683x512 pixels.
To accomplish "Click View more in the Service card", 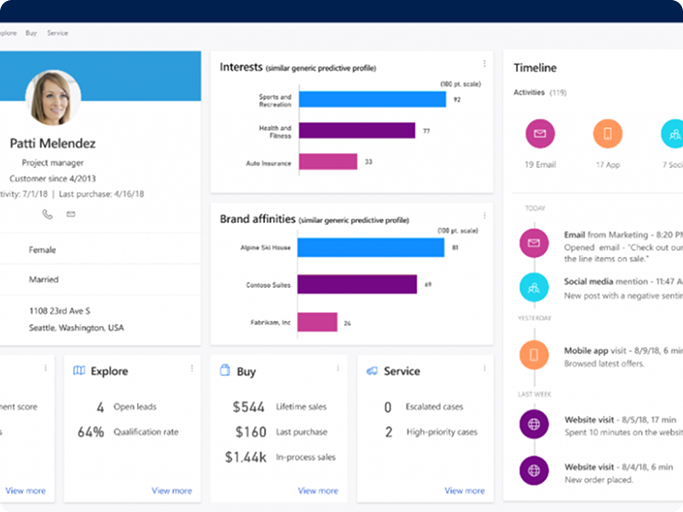I will click(x=464, y=491).
